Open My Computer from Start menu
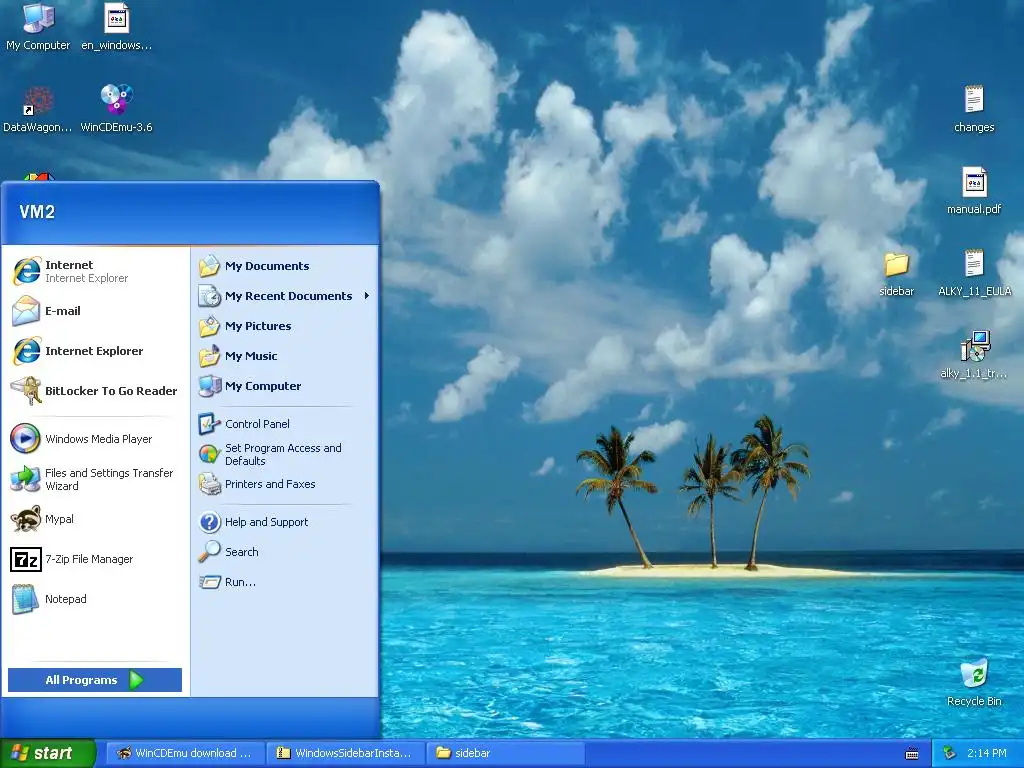The image size is (1024, 768). click(x=284, y=386)
